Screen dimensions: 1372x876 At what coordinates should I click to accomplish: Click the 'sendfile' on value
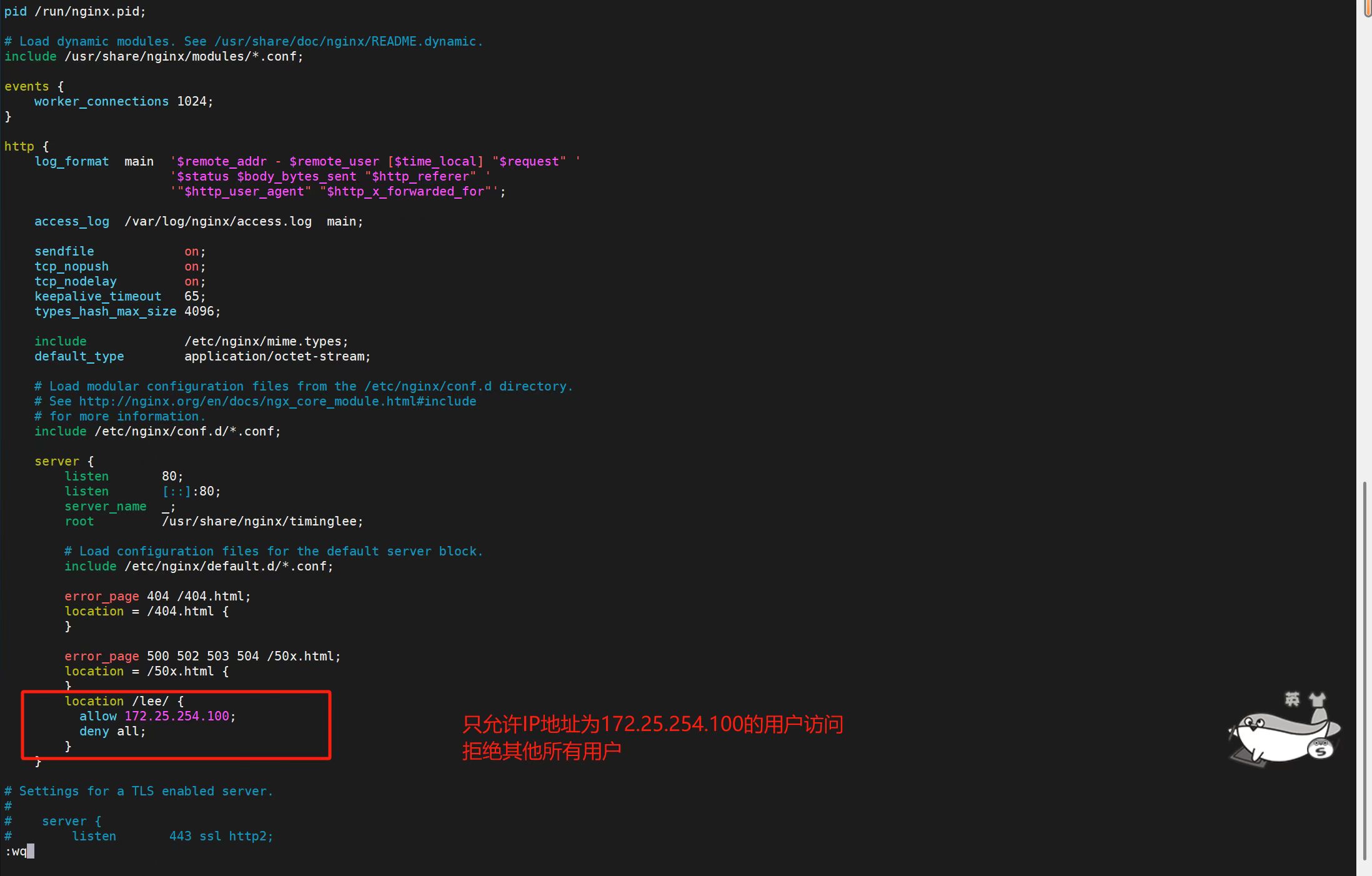click(191, 251)
